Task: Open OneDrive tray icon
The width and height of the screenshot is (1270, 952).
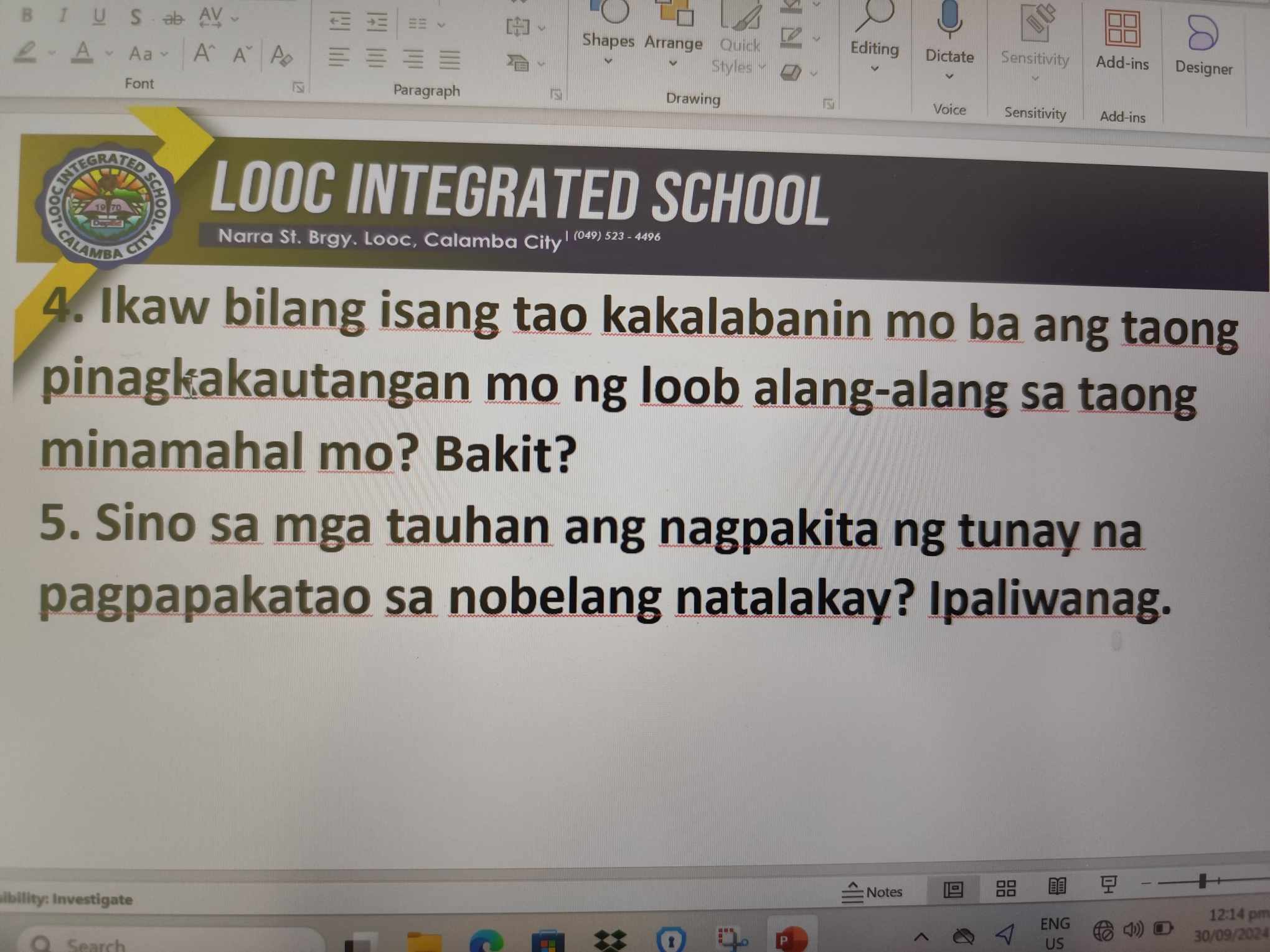Action: click(963, 935)
